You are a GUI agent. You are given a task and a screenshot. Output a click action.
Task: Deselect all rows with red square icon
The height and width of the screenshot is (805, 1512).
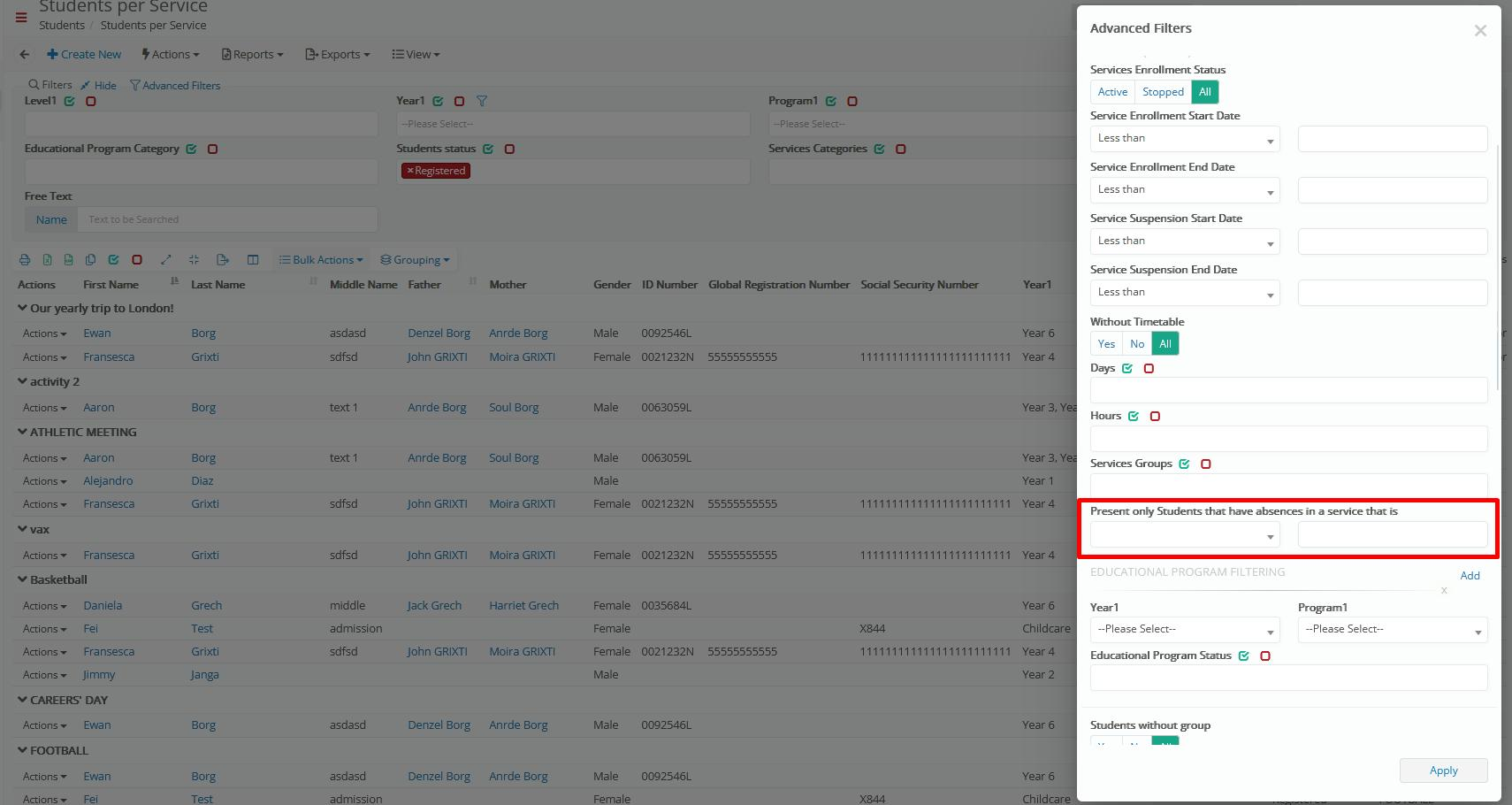pos(136,260)
